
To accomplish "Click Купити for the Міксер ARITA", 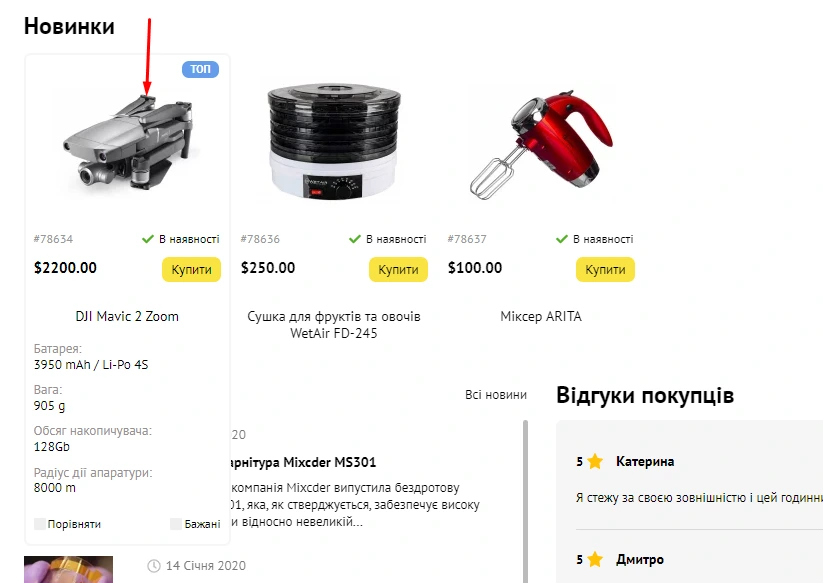I will tap(605, 269).
